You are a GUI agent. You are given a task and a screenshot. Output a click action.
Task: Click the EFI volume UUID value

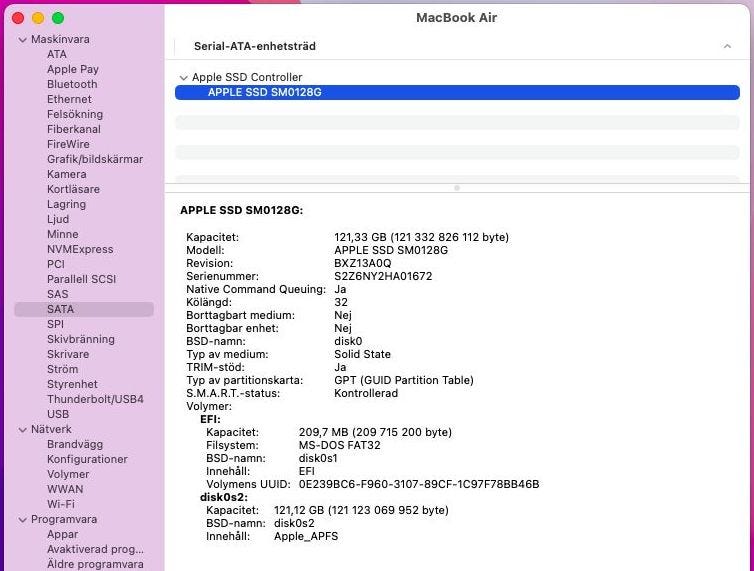pos(419,484)
